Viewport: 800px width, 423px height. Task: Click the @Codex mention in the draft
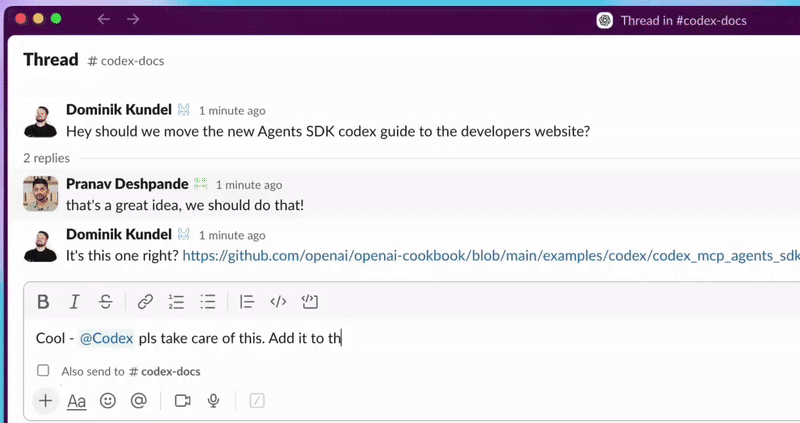click(107, 338)
